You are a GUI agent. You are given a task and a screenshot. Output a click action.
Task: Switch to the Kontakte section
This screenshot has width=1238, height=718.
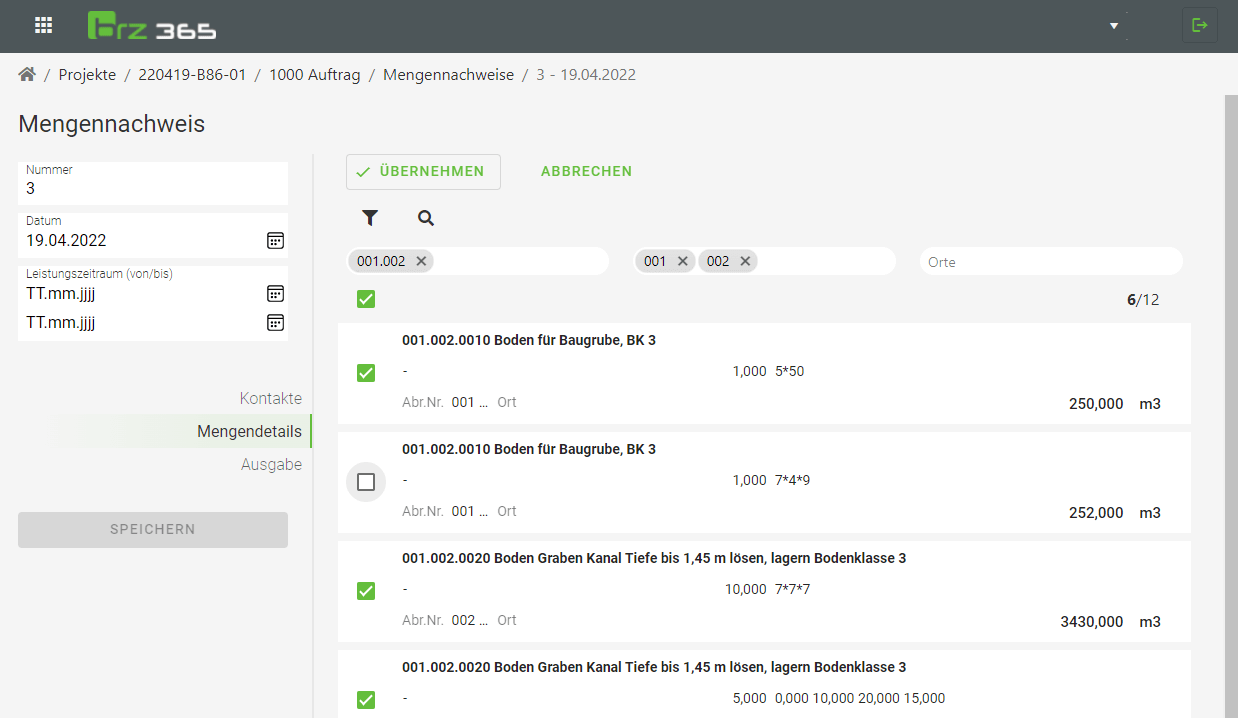pyautogui.click(x=270, y=398)
